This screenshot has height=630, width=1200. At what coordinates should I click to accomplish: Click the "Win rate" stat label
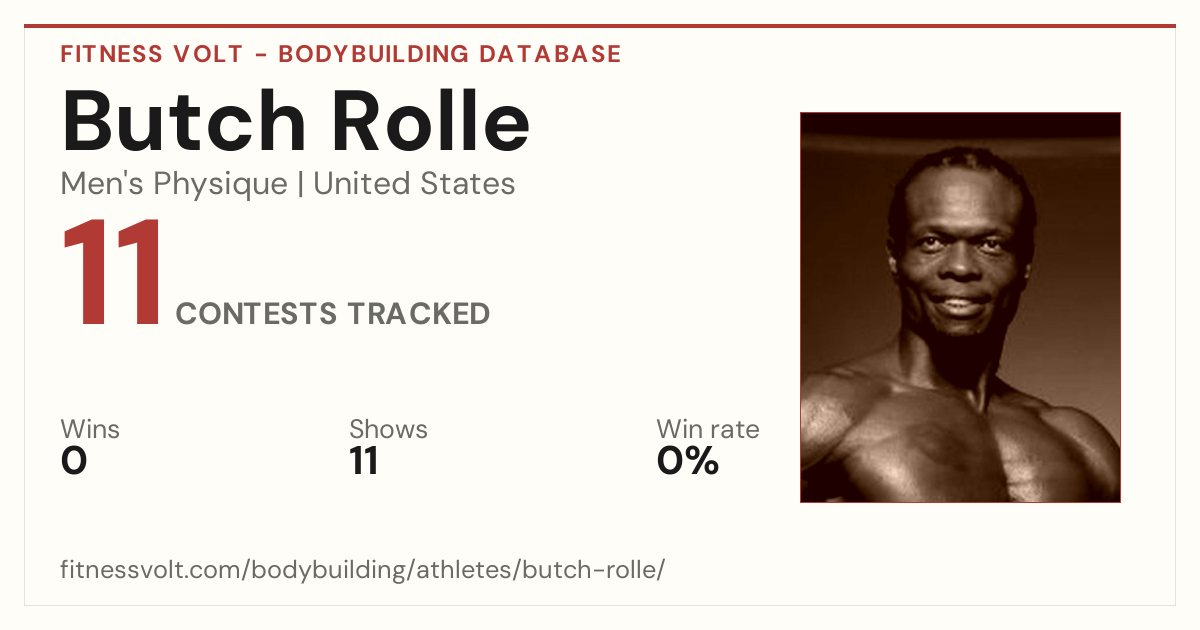pos(708,430)
